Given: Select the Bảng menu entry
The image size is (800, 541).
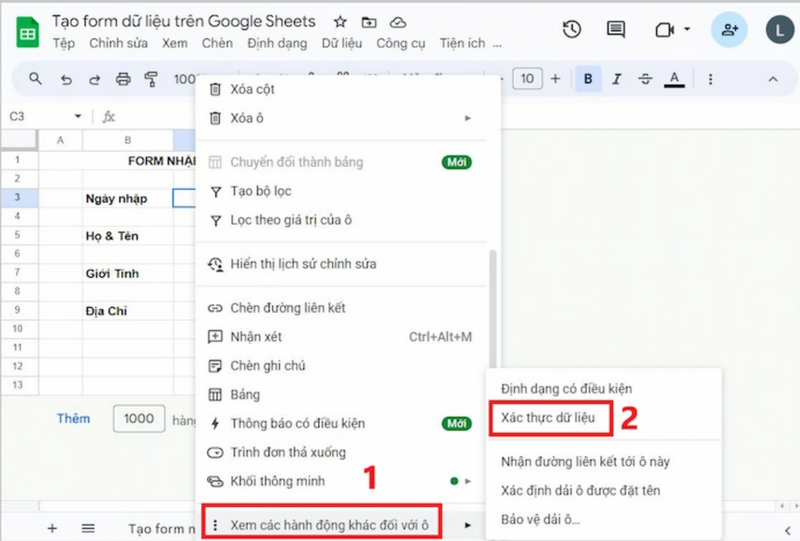Looking at the screenshot, I should (x=340, y=395).
